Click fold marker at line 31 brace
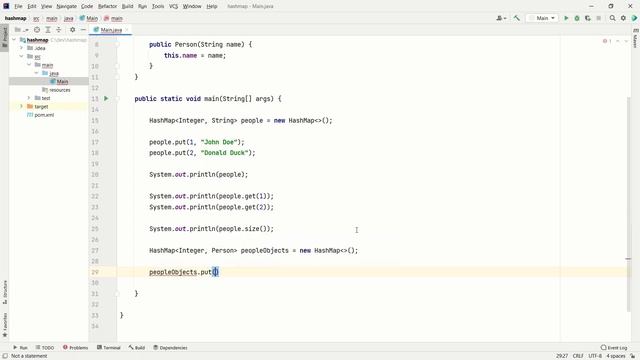 point(117,293)
